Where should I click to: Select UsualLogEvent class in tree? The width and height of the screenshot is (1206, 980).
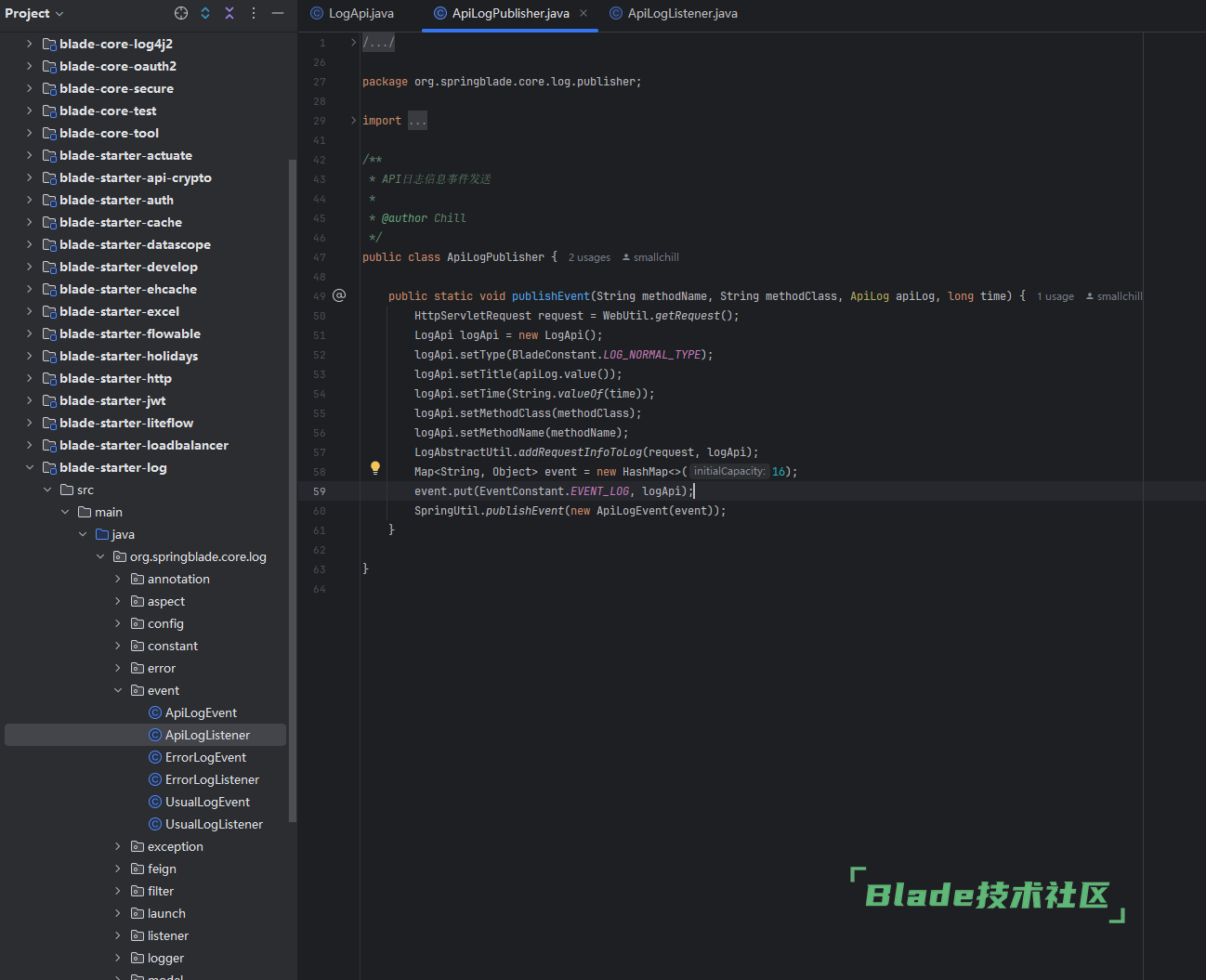click(x=207, y=802)
